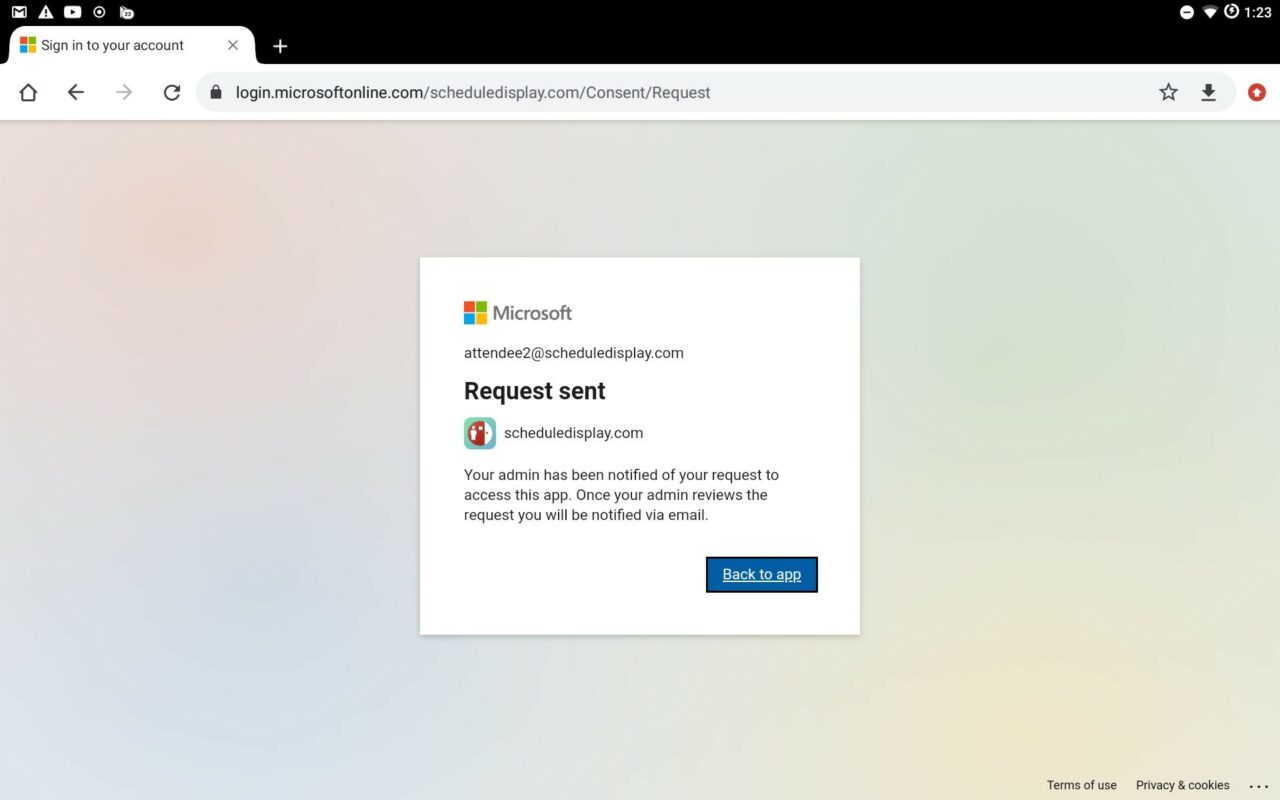Viewport: 1280px width, 800px height.
Task: Open the downloads icon in toolbar
Action: coord(1208,93)
